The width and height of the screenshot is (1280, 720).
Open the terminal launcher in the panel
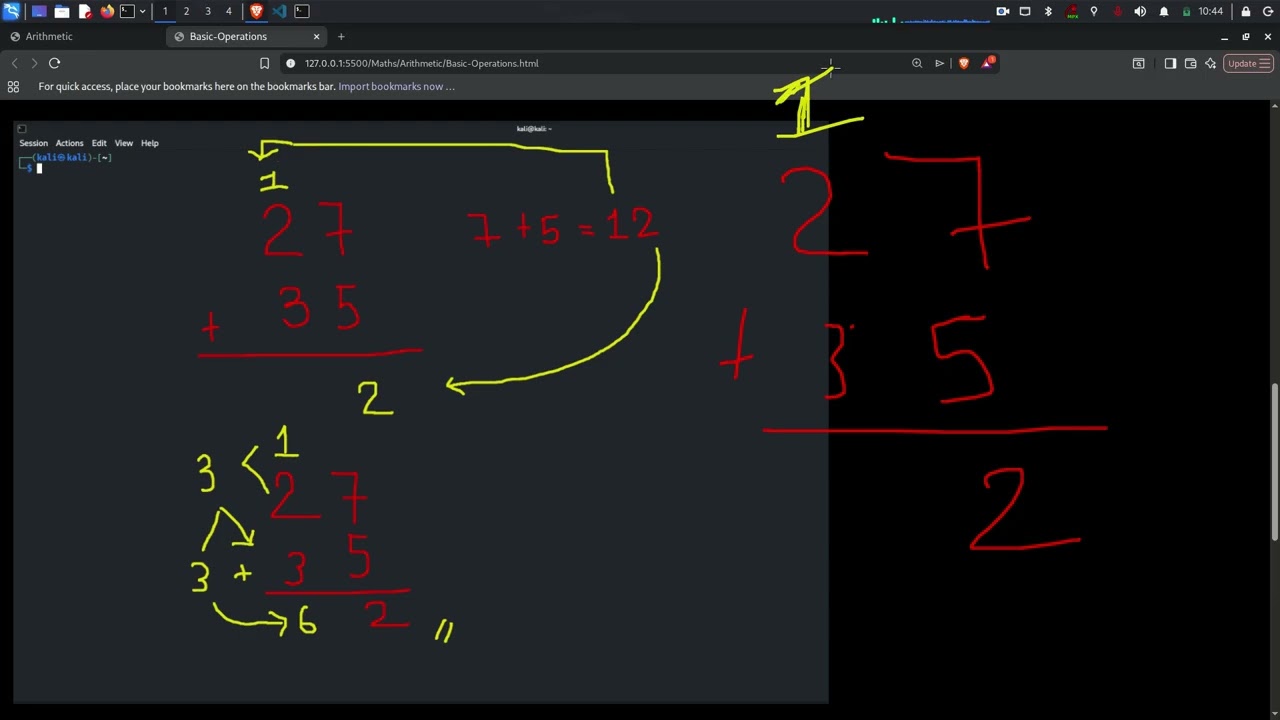click(127, 11)
